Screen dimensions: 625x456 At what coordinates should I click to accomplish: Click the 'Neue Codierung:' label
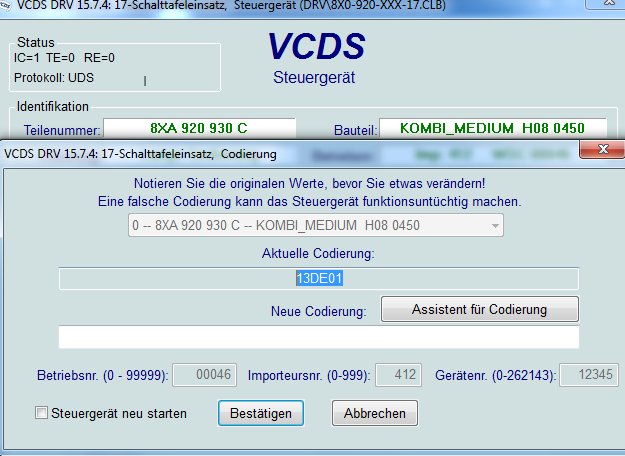pos(318,311)
